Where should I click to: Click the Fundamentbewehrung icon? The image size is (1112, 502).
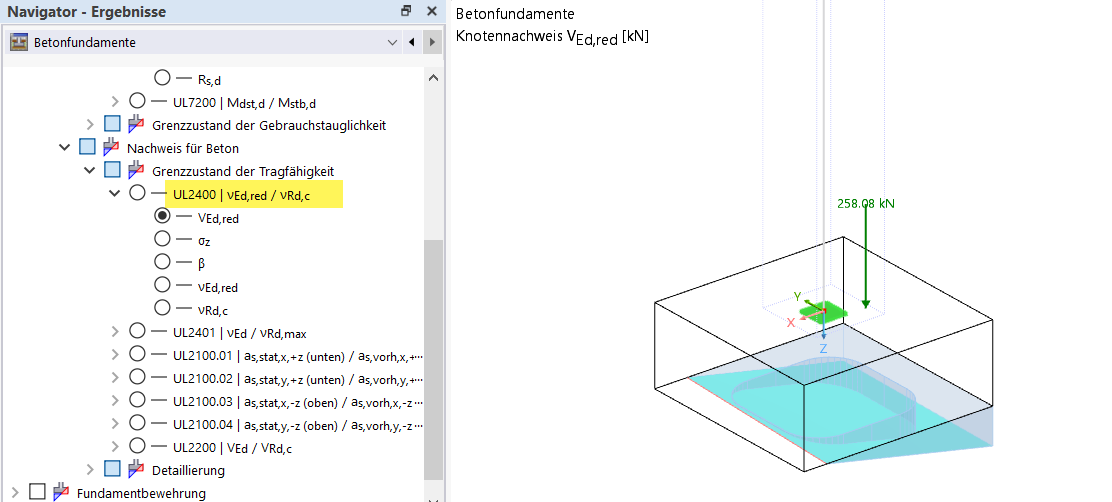(60, 492)
